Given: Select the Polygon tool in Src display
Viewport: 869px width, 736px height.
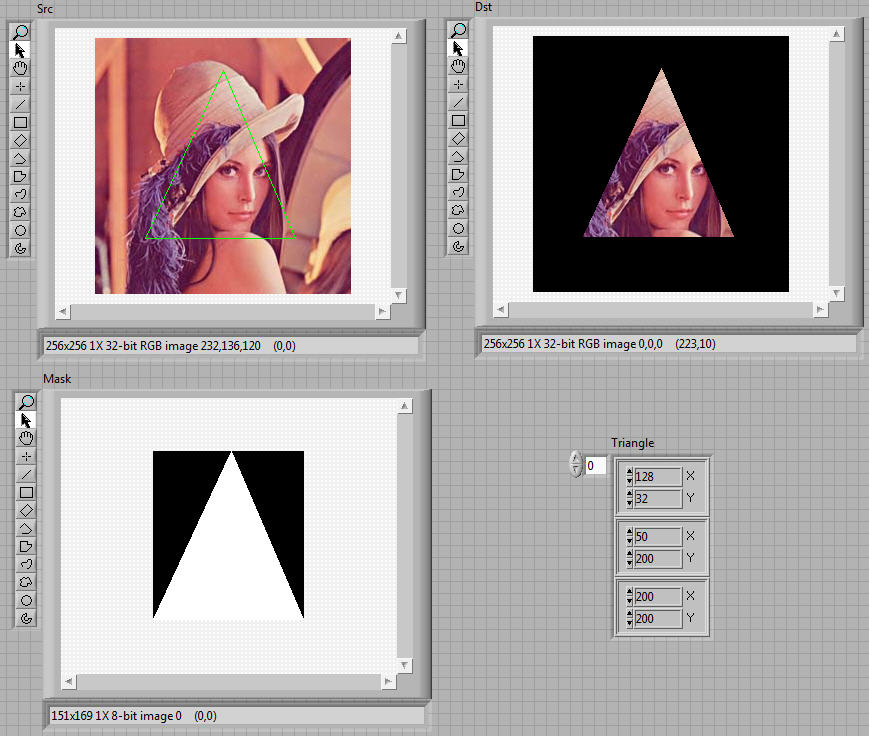Looking at the screenshot, I should [x=21, y=176].
